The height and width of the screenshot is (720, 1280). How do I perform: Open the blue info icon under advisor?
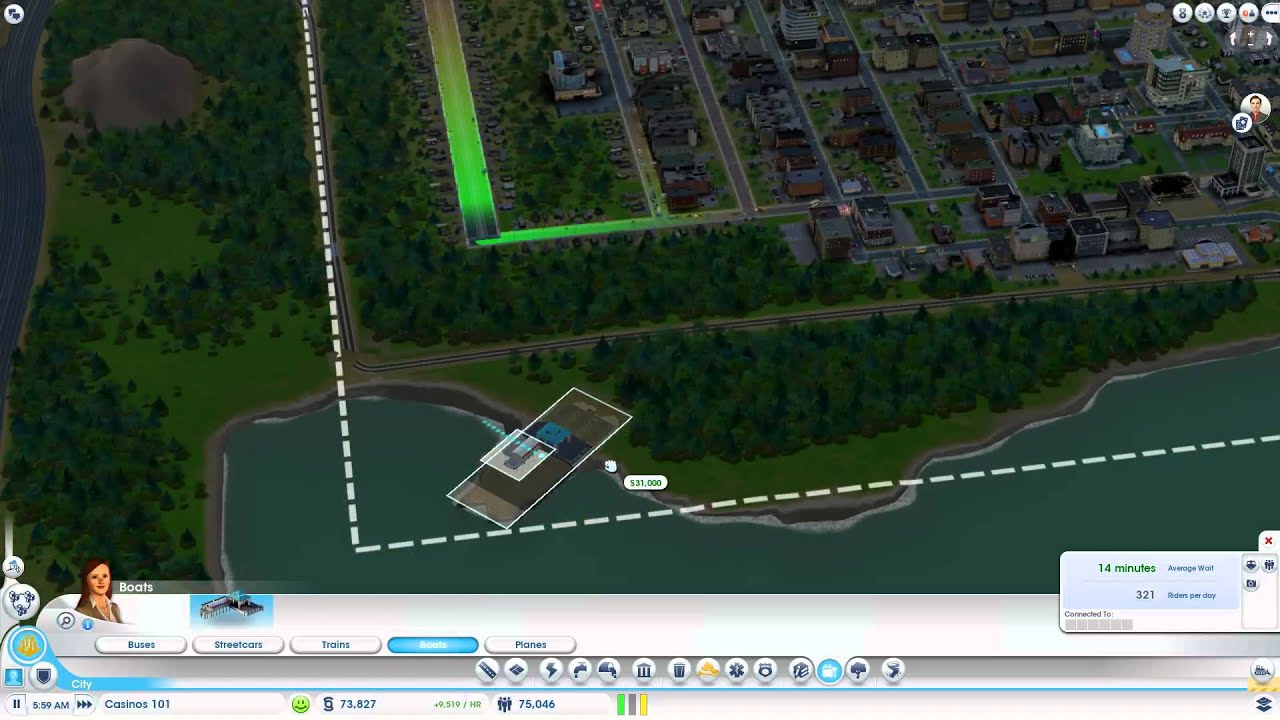[88, 624]
